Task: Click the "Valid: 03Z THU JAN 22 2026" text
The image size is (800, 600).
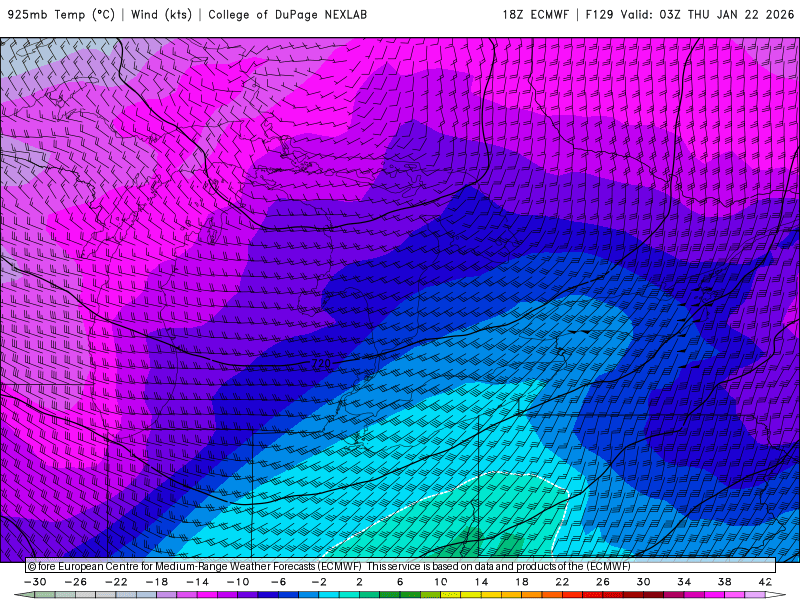Action: pos(707,15)
